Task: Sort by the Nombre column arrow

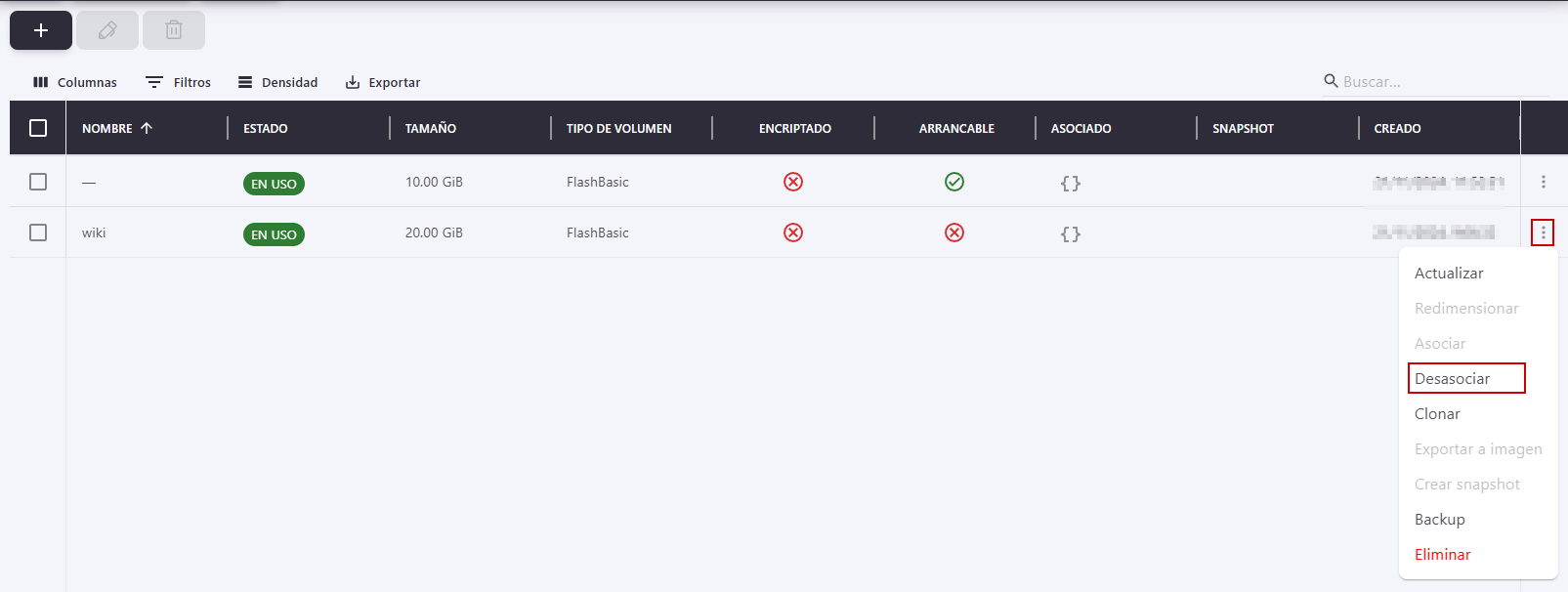Action: [x=147, y=128]
